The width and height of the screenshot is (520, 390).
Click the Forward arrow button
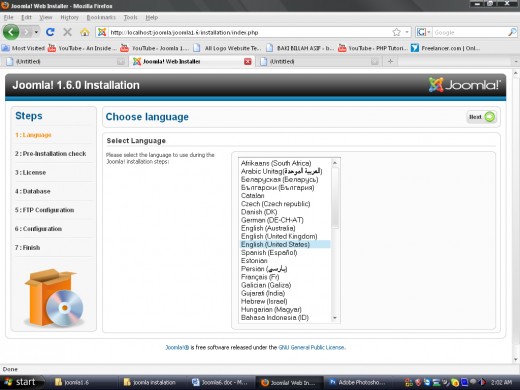[27, 32]
